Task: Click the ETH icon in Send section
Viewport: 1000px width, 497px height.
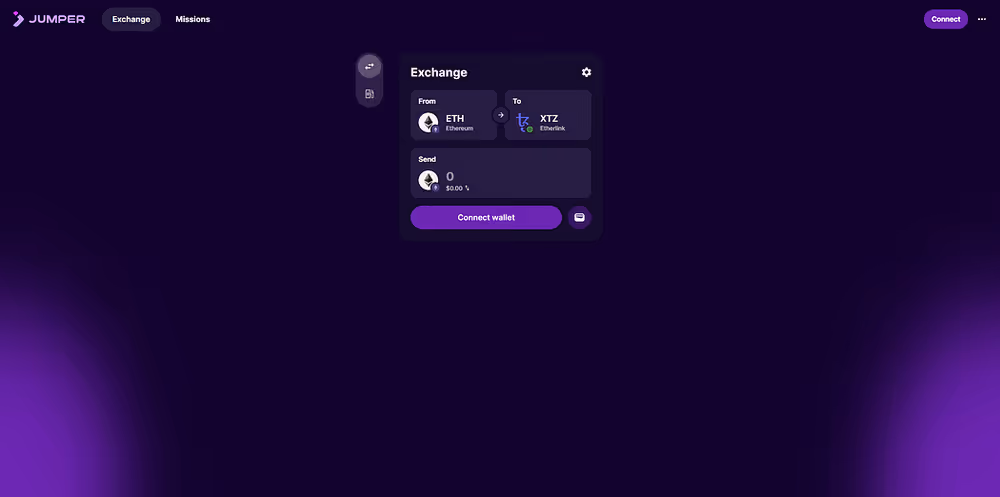Action: point(429,181)
